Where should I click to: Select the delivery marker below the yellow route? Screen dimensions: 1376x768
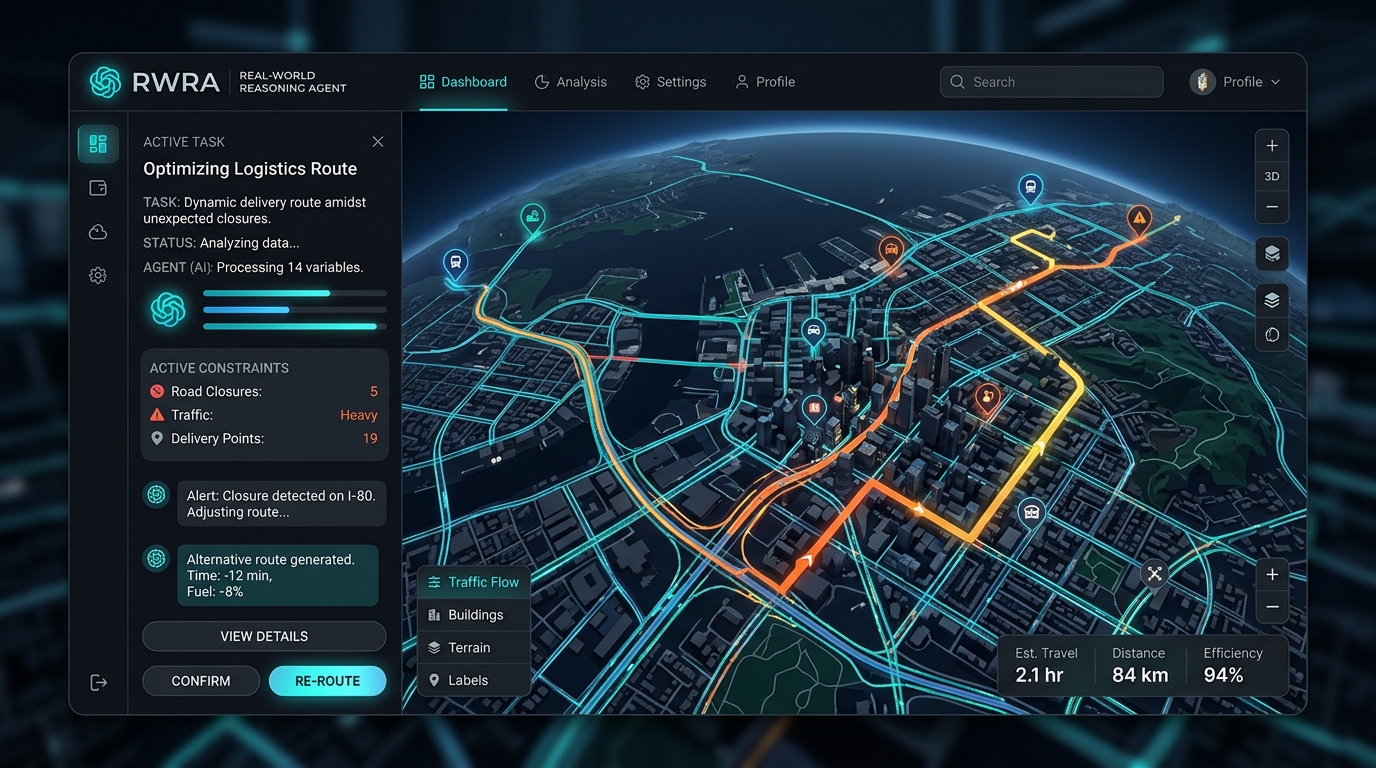pyautogui.click(x=1031, y=512)
